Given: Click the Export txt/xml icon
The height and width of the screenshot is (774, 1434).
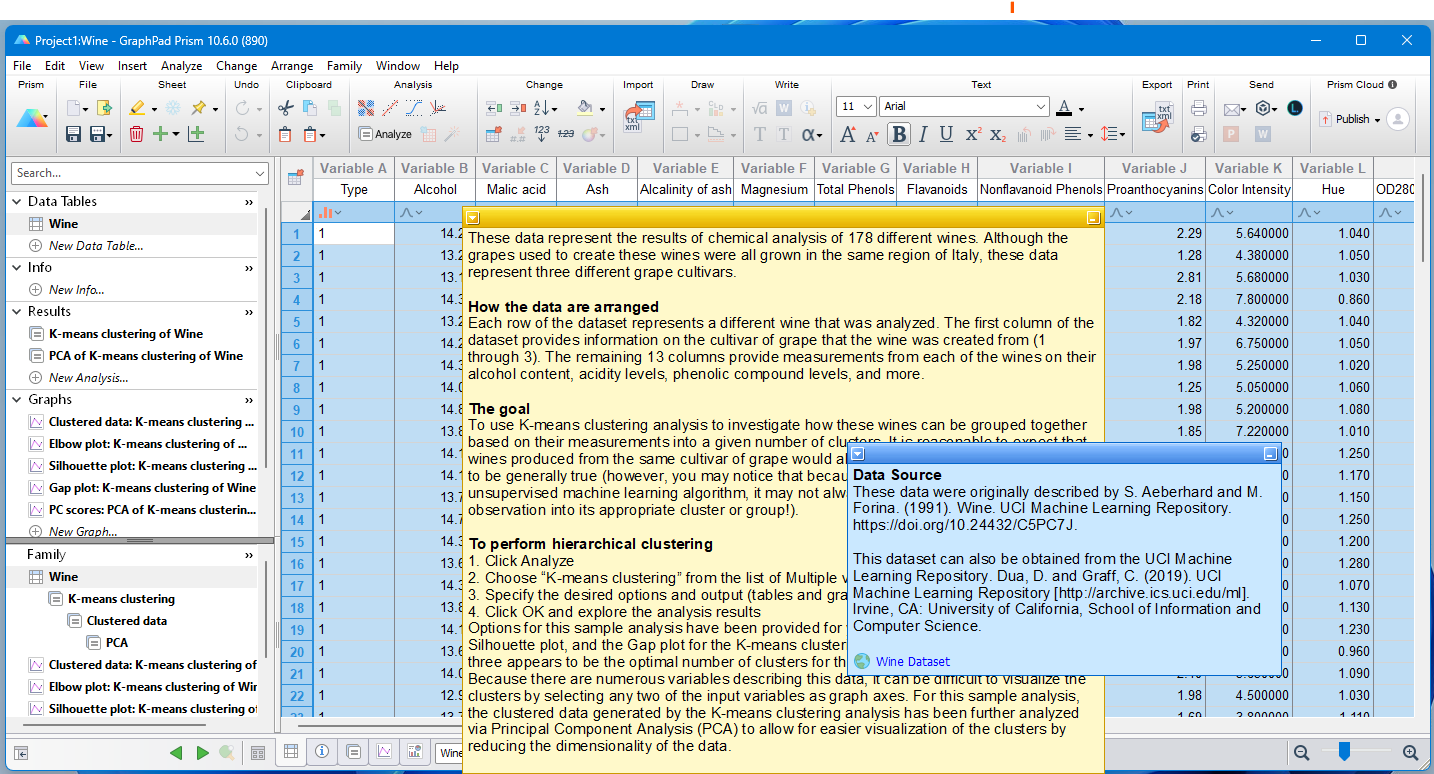Looking at the screenshot, I should coord(1157,115).
